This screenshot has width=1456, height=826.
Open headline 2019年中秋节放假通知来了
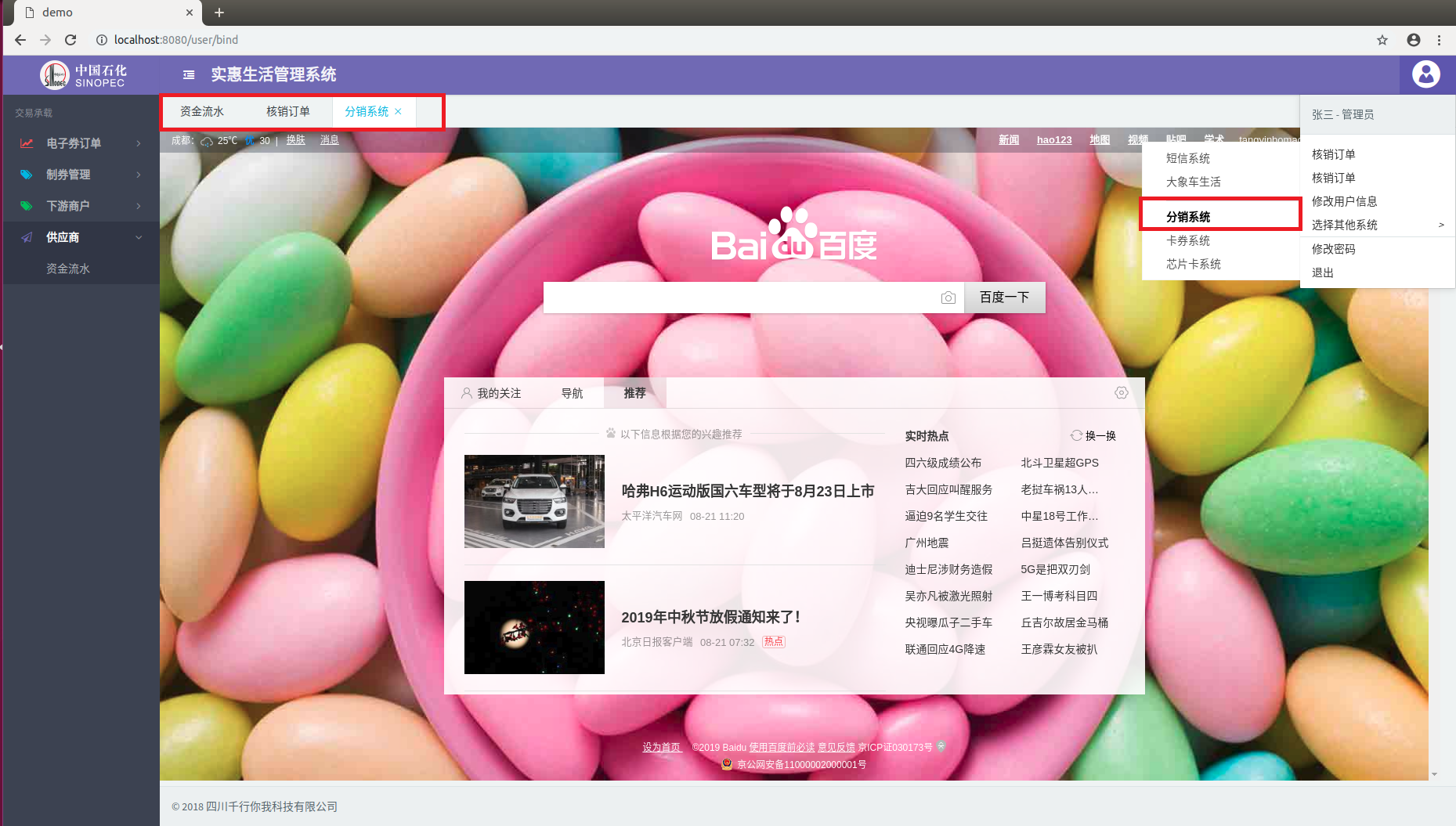[710, 617]
